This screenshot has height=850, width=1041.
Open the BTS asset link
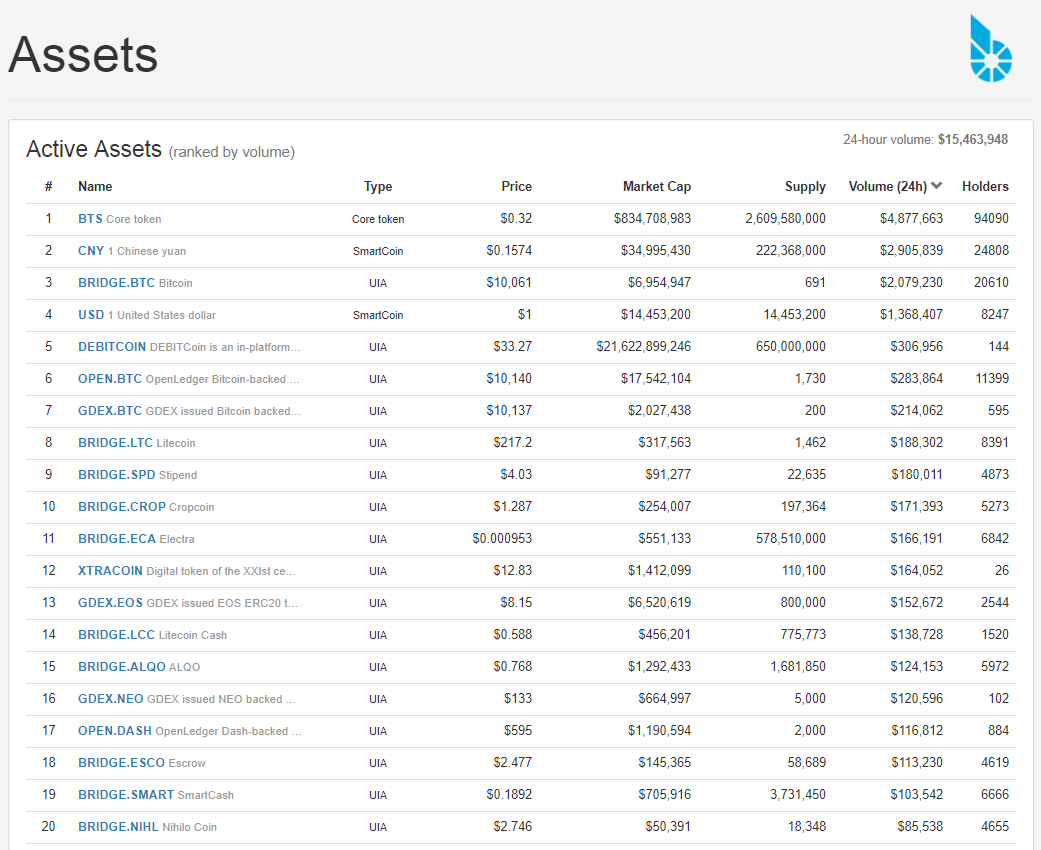(x=90, y=218)
